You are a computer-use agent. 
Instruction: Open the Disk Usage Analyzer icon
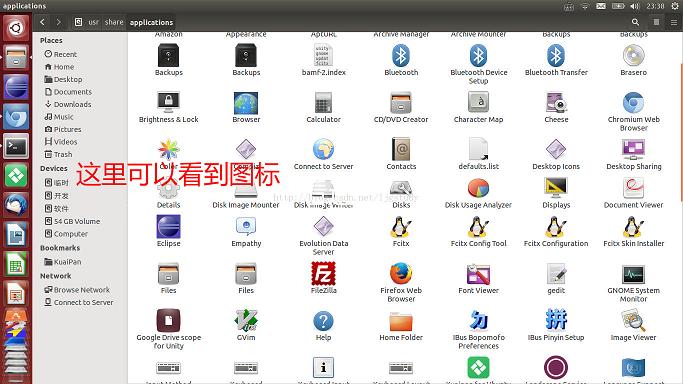478,188
